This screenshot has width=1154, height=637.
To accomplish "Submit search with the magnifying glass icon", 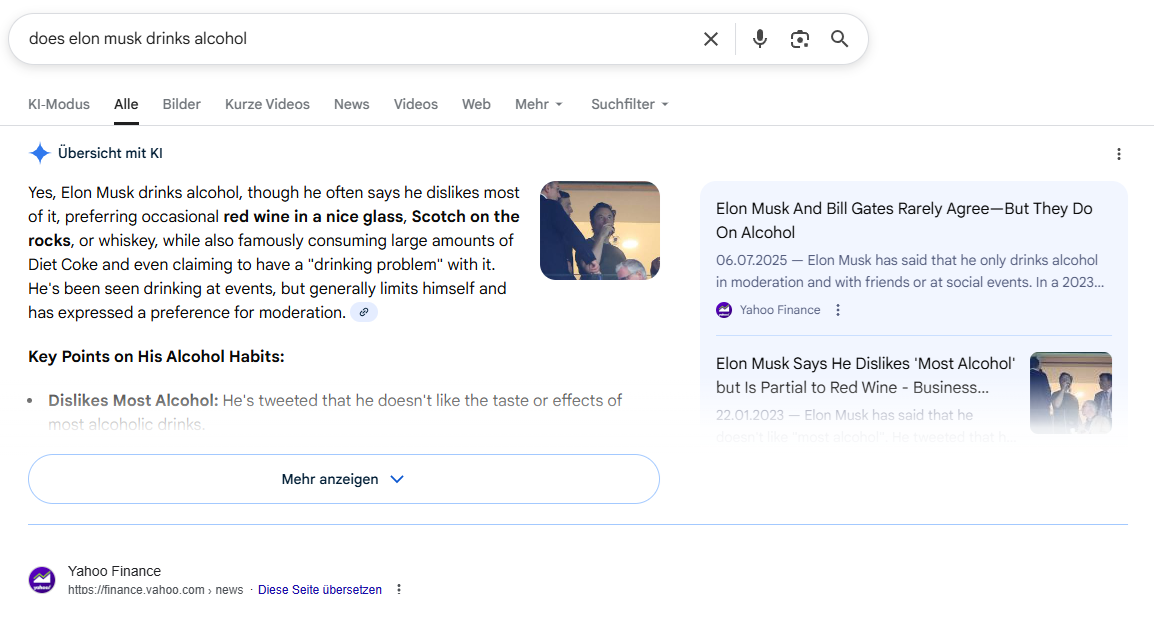I will pos(839,39).
